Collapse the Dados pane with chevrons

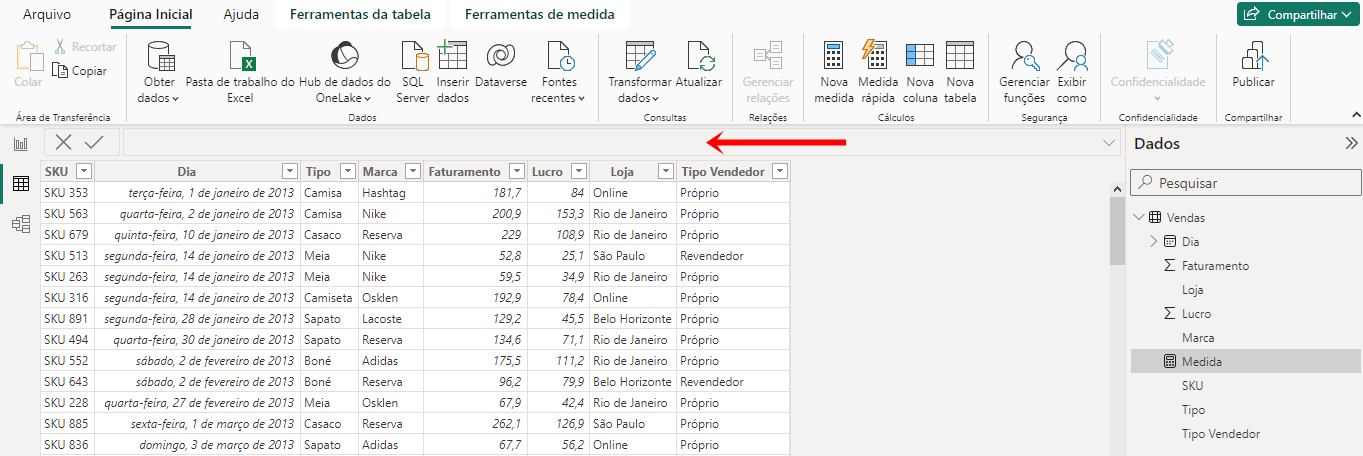(x=1351, y=144)
